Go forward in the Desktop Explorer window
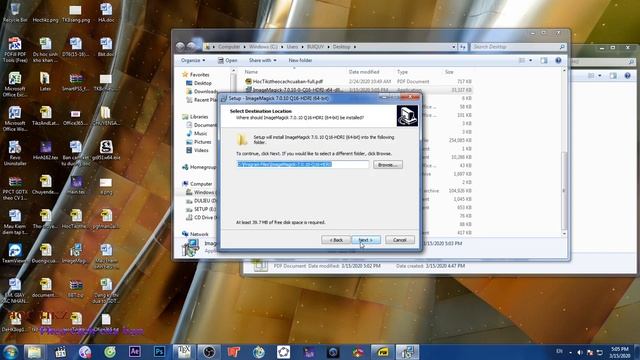Screen dimensions: 640x360 tap(191, 47)
